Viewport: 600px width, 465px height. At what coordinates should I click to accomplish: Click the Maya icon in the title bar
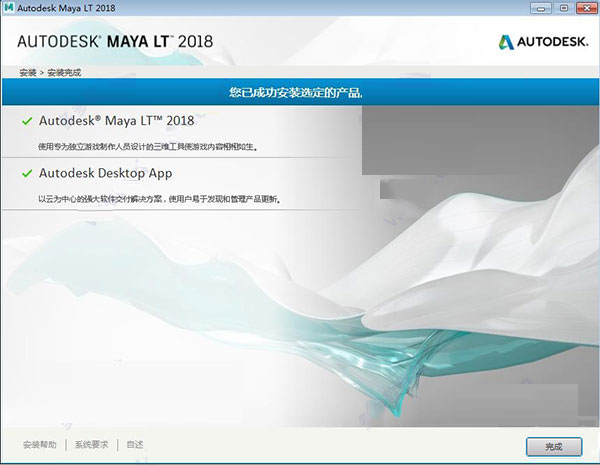pyautogui.click(x=8, y=8)
